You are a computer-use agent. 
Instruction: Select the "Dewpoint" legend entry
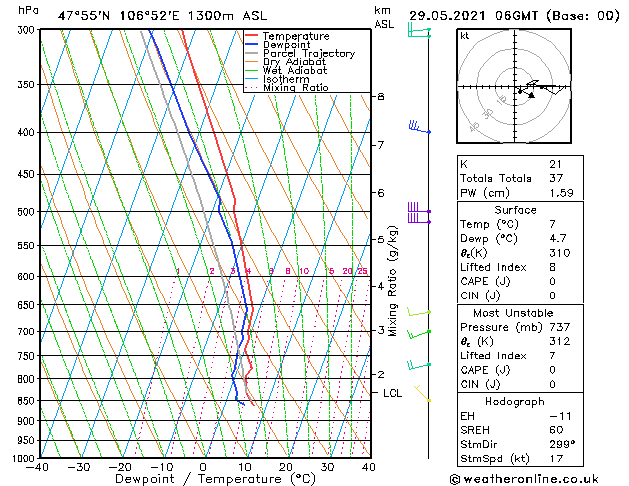pos(286,45)
